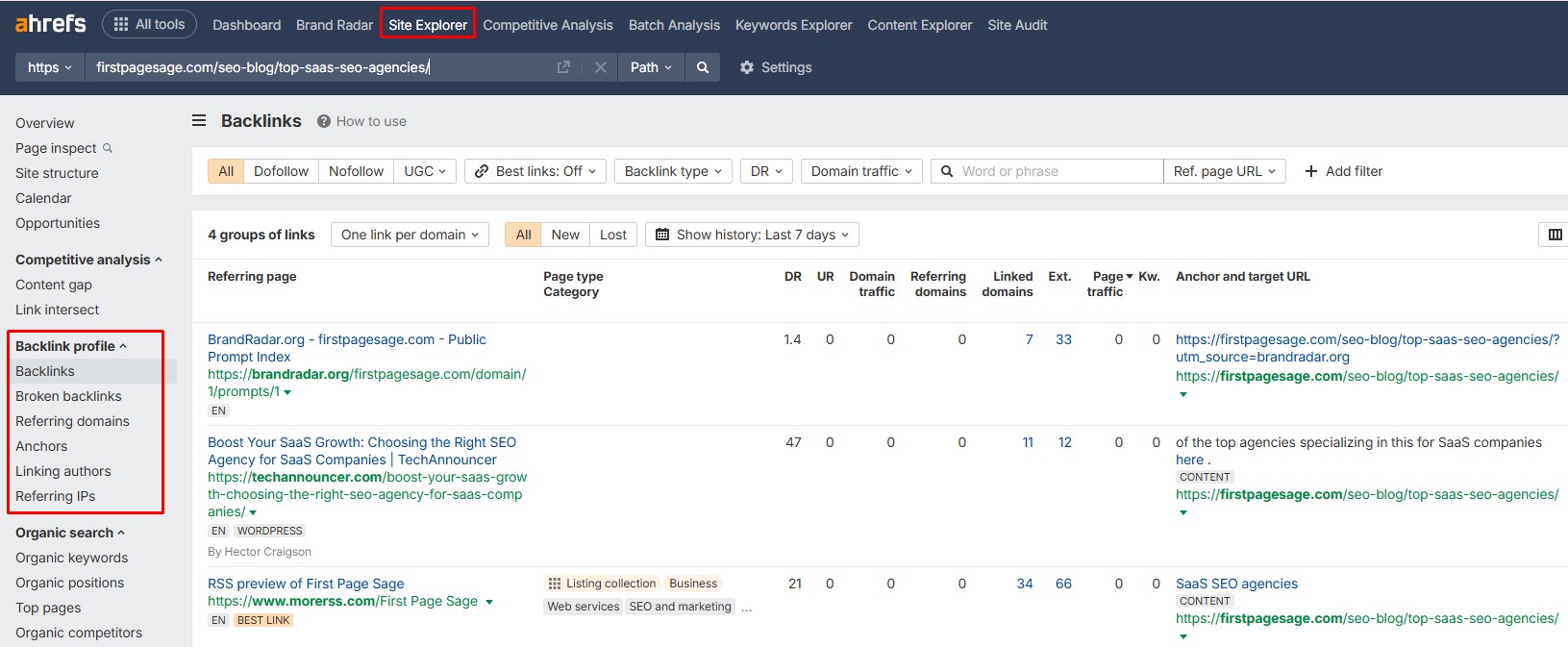Open URL in new tab icon
1568x647 pixels.
[x=564, y=67]
